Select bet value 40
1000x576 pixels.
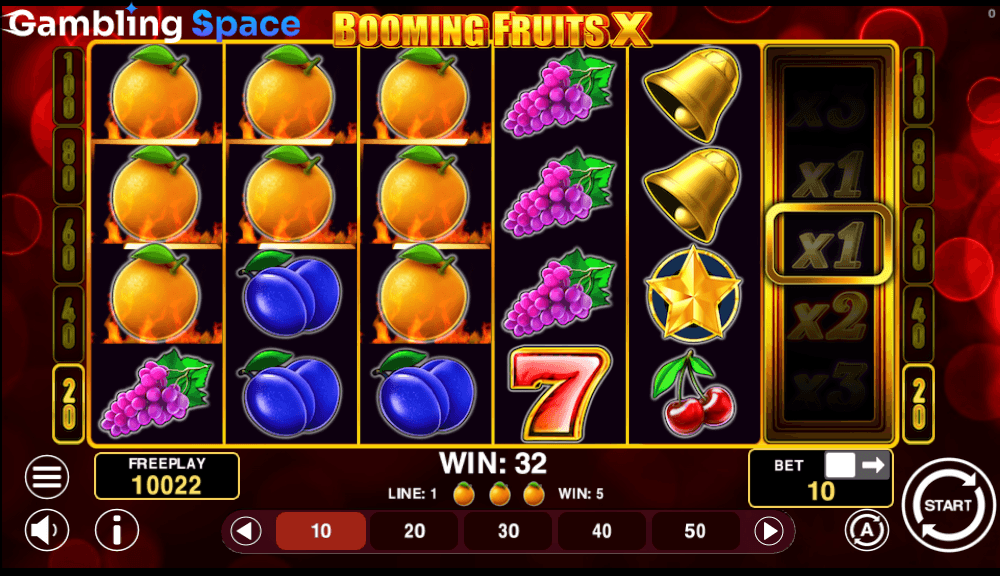tap(601, 531)
